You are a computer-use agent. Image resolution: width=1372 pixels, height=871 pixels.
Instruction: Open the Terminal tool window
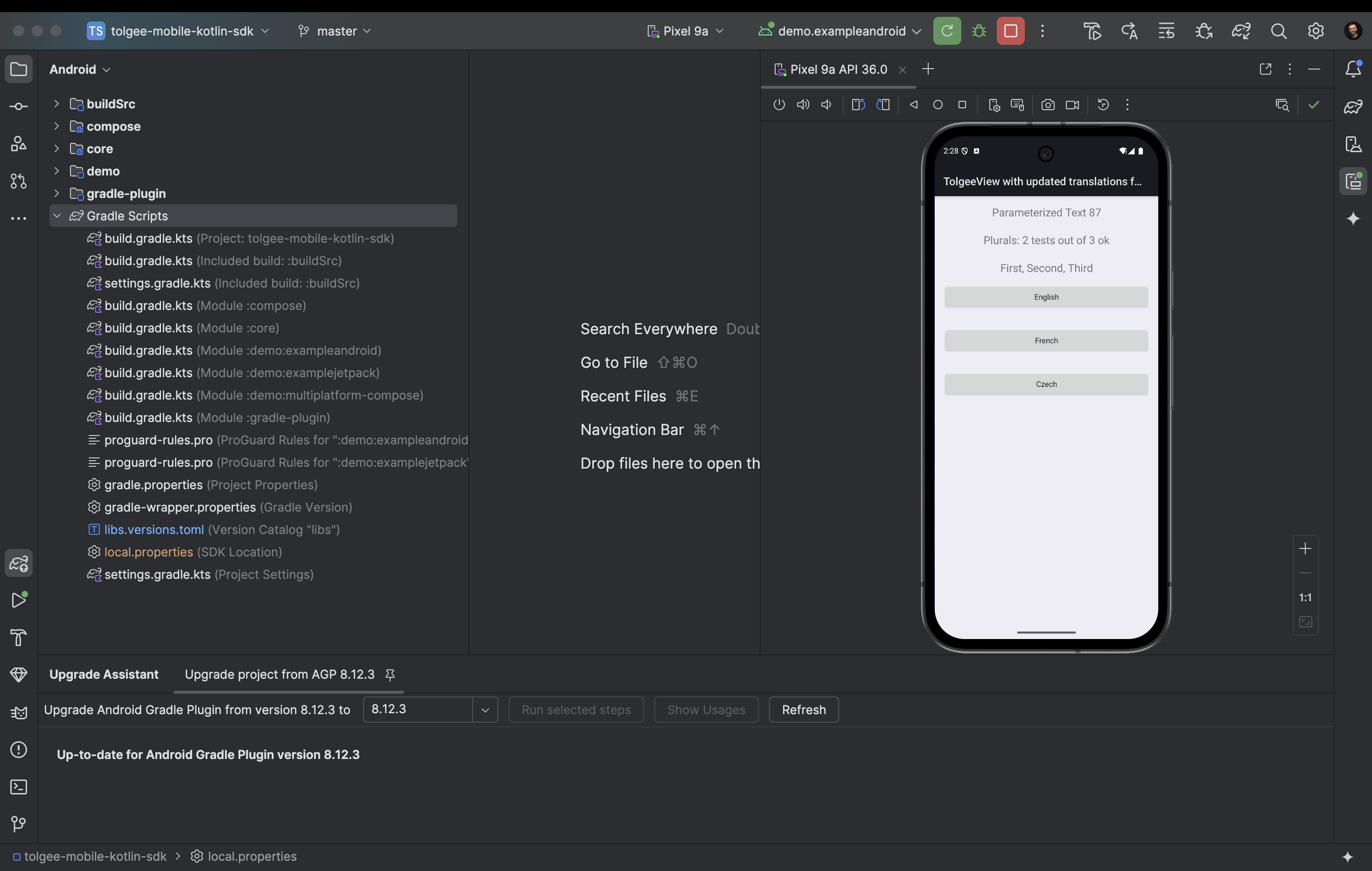[x=19, y=787]
